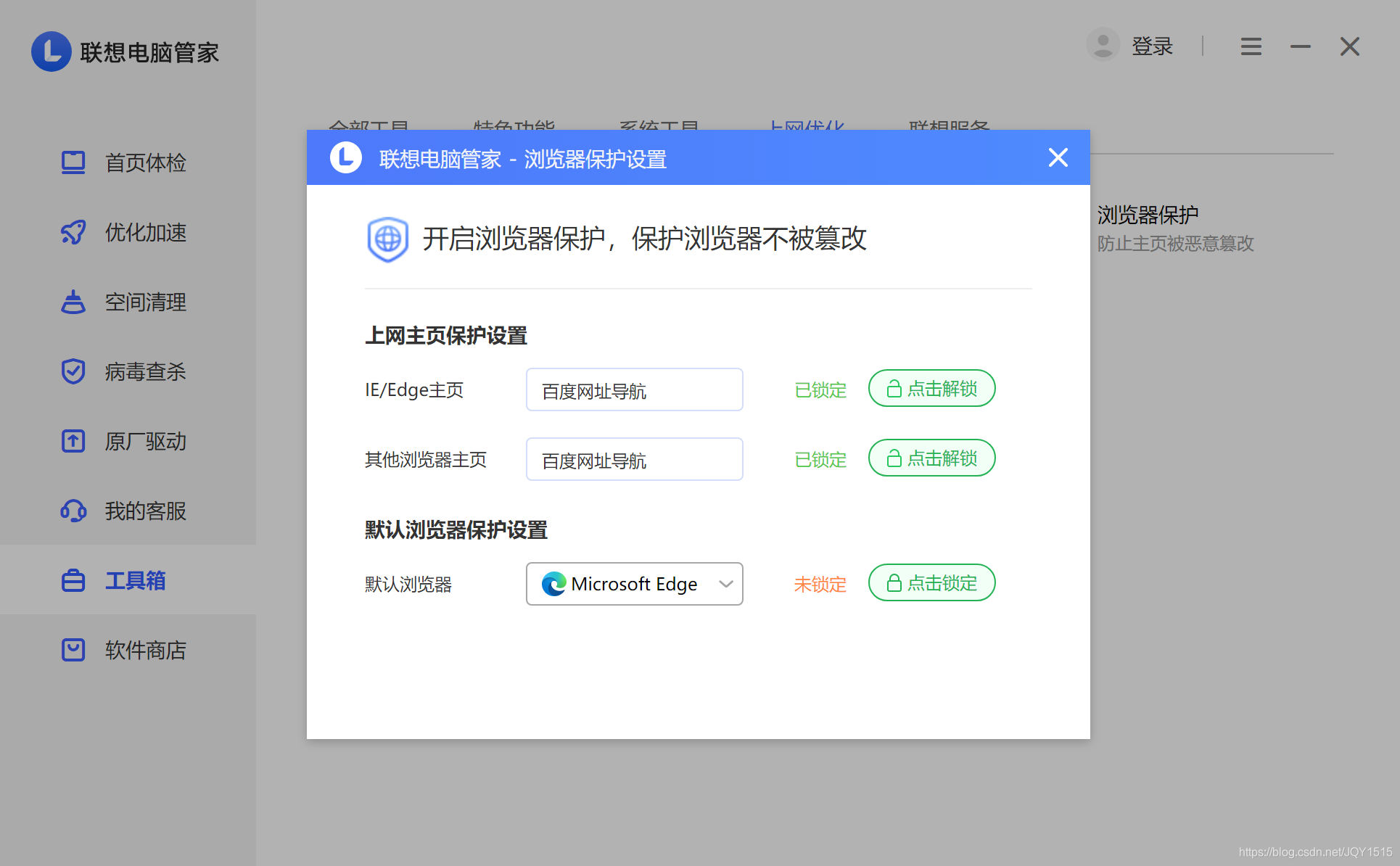1400x866 pixels.
Task: Minimize the main window
Action: [1301, 46]
